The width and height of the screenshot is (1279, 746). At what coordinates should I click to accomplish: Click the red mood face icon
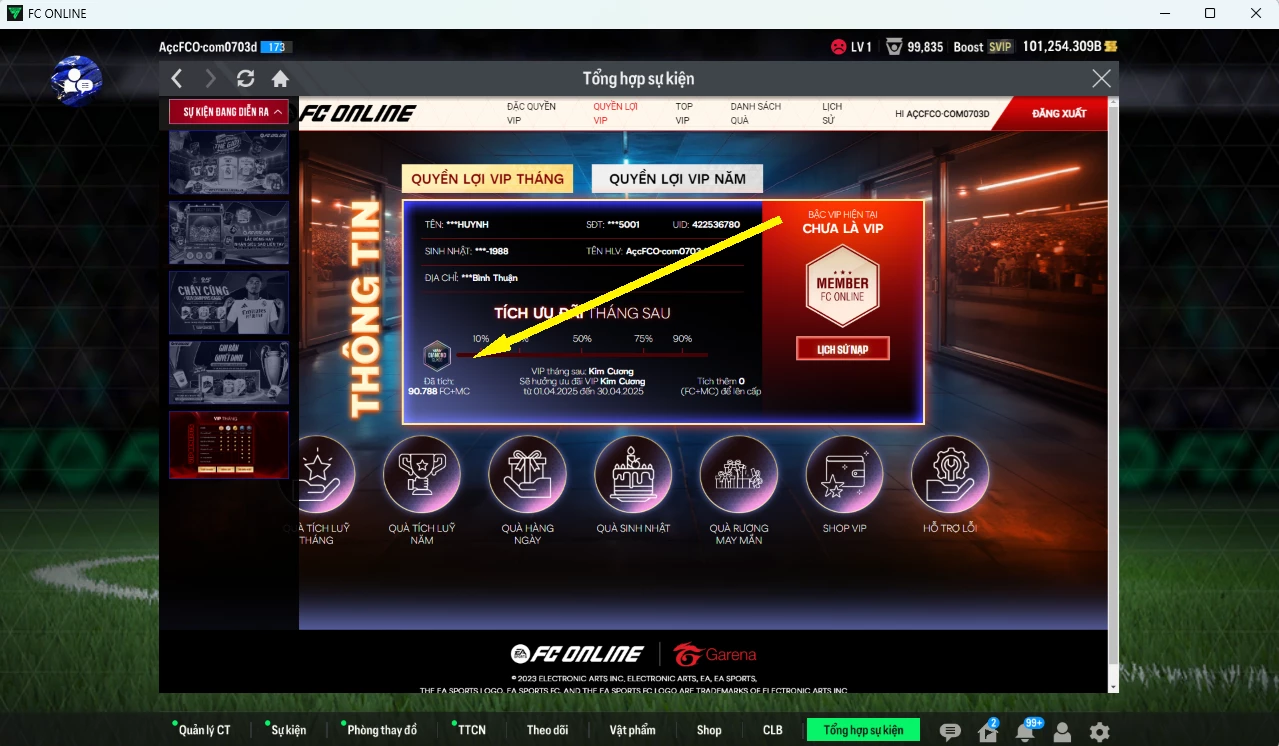coord(838,47)
